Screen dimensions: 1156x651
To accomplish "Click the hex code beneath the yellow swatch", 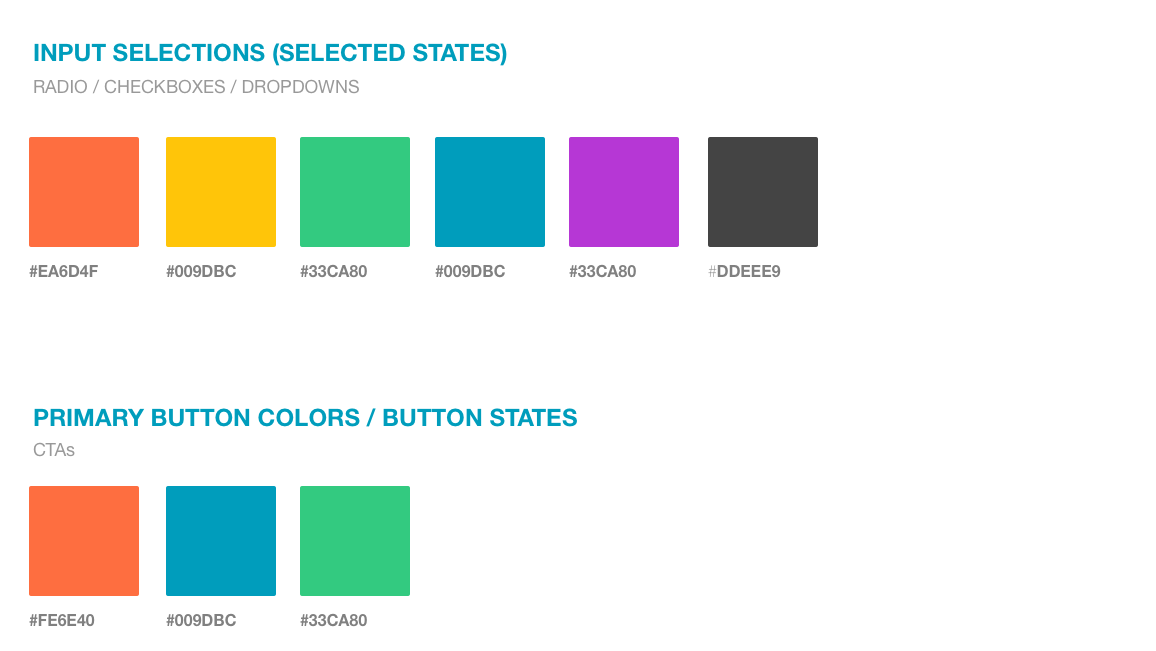I will (201, 271).
